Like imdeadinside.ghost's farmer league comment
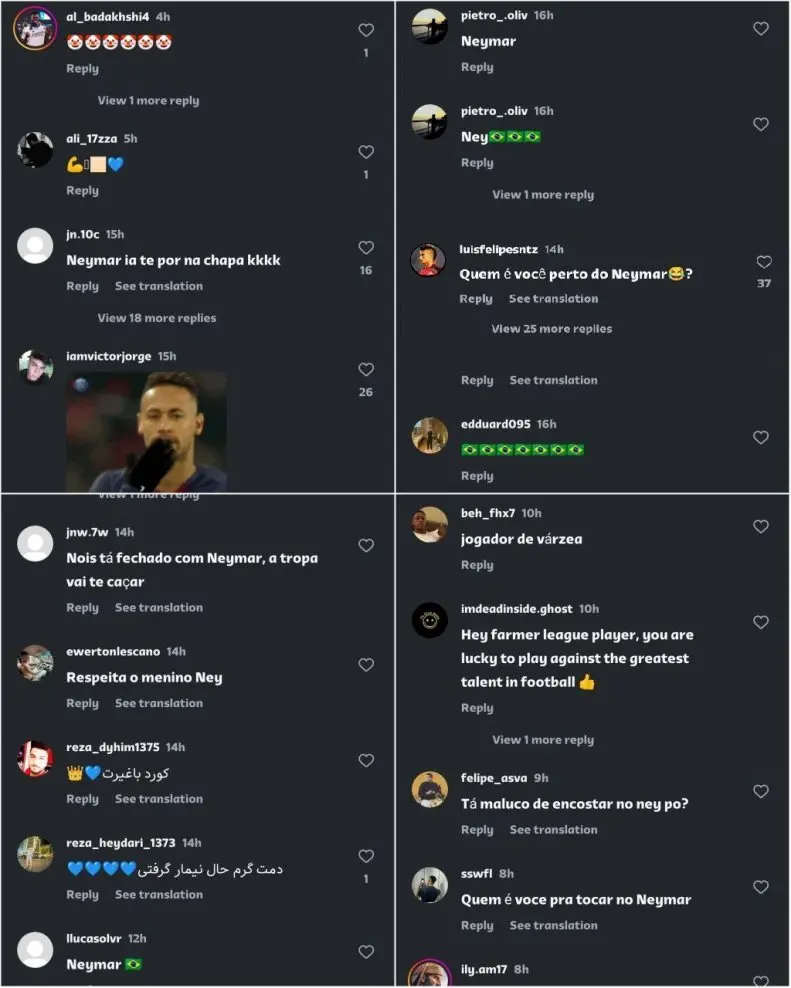Viewport: 791px width, 988px height. click(761, 622)
